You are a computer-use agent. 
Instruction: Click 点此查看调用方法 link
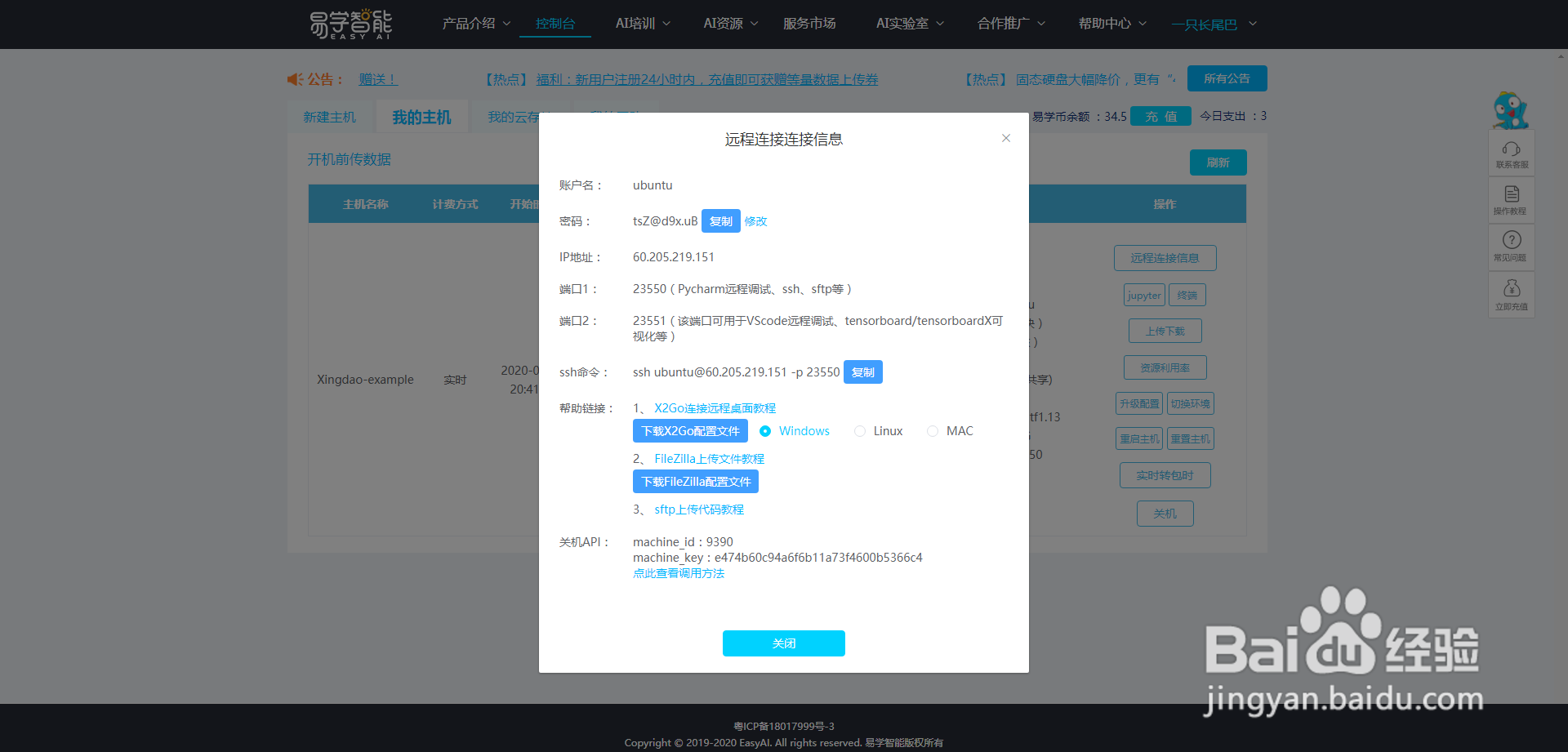[x=679, y=573]
